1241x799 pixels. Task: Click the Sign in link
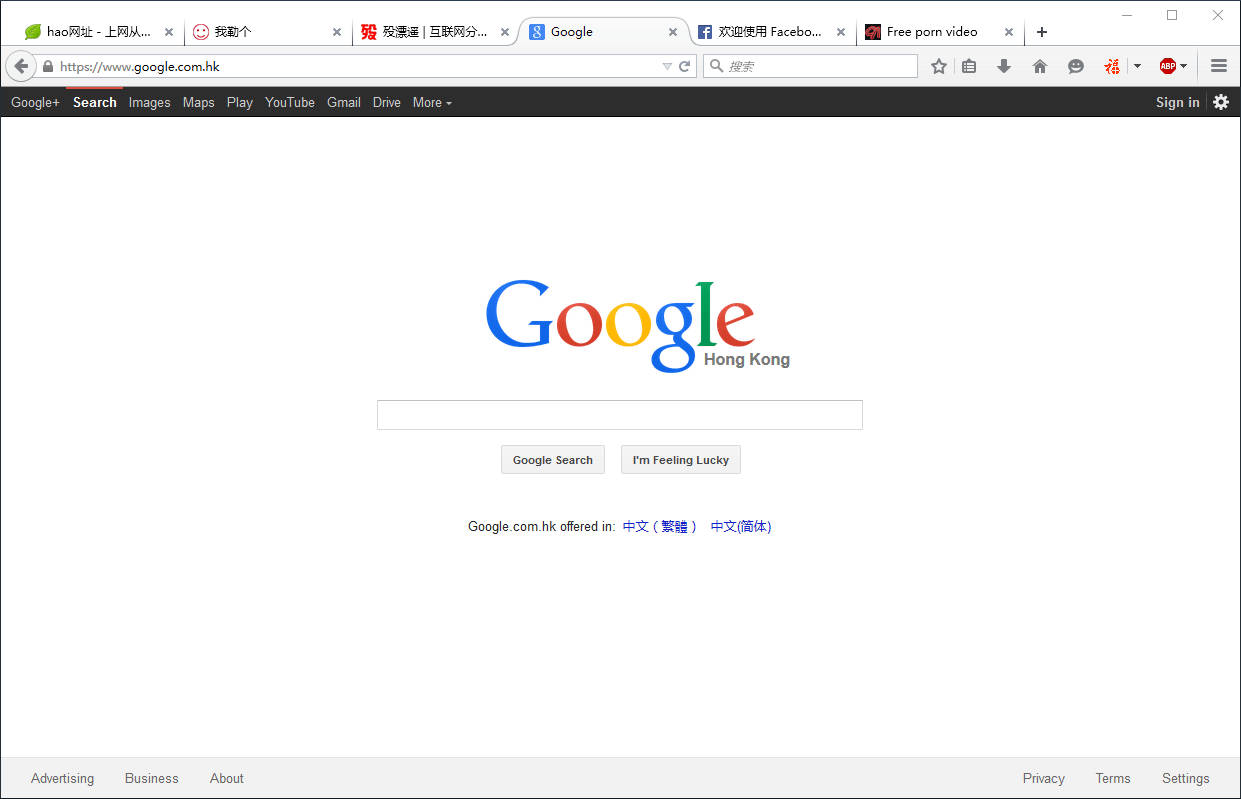tap(1177, 102)
